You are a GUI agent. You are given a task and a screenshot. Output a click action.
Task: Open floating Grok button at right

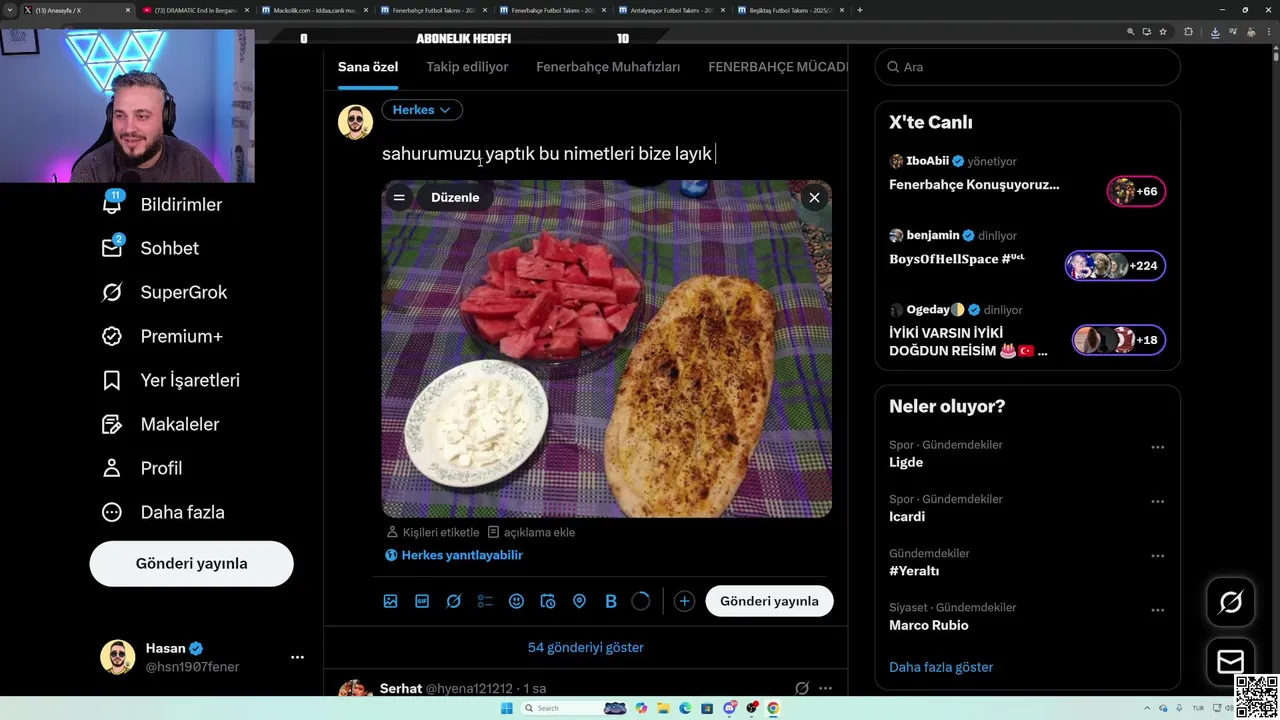tap(1231, 602)
